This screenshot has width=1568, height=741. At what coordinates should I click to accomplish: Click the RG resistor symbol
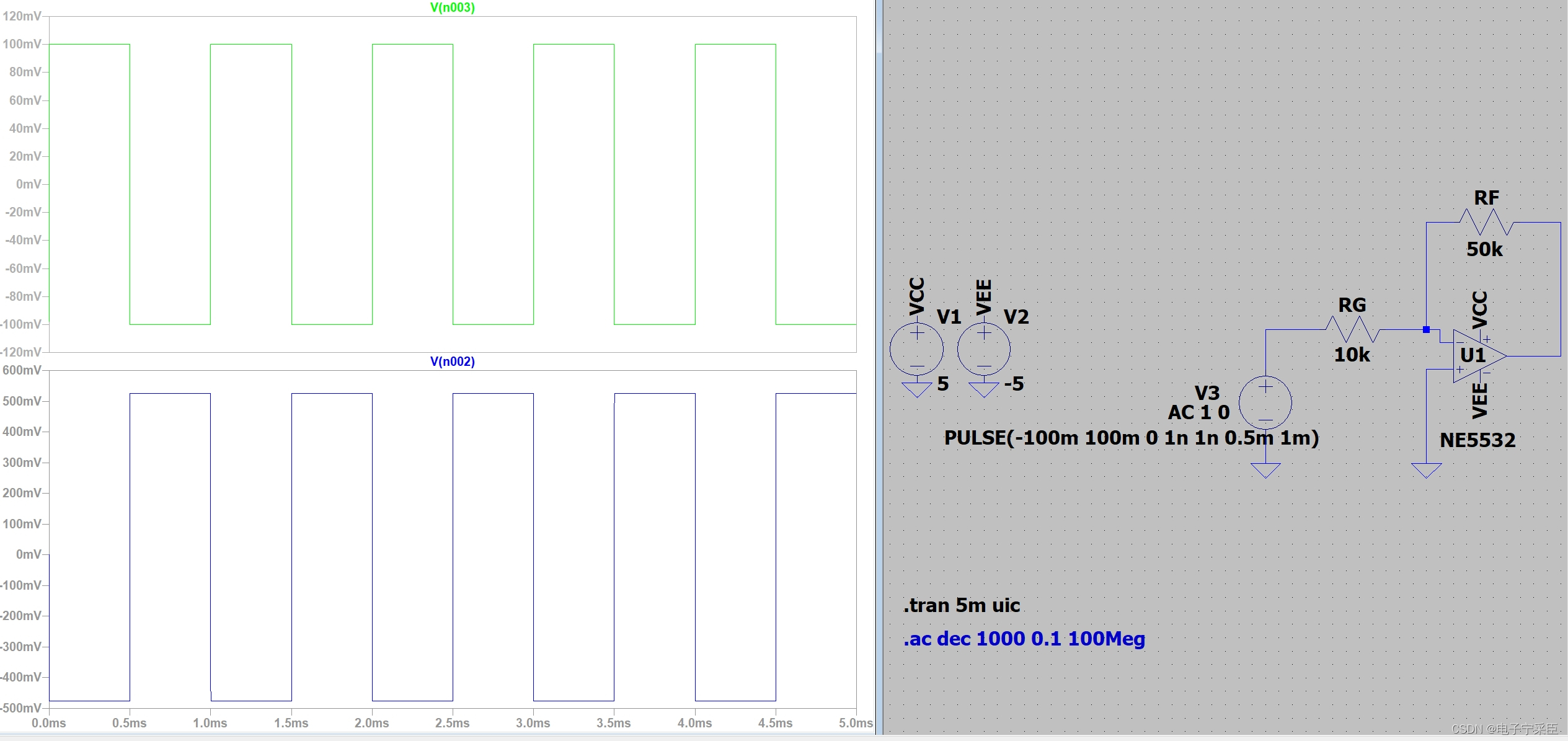[1352, 329]
